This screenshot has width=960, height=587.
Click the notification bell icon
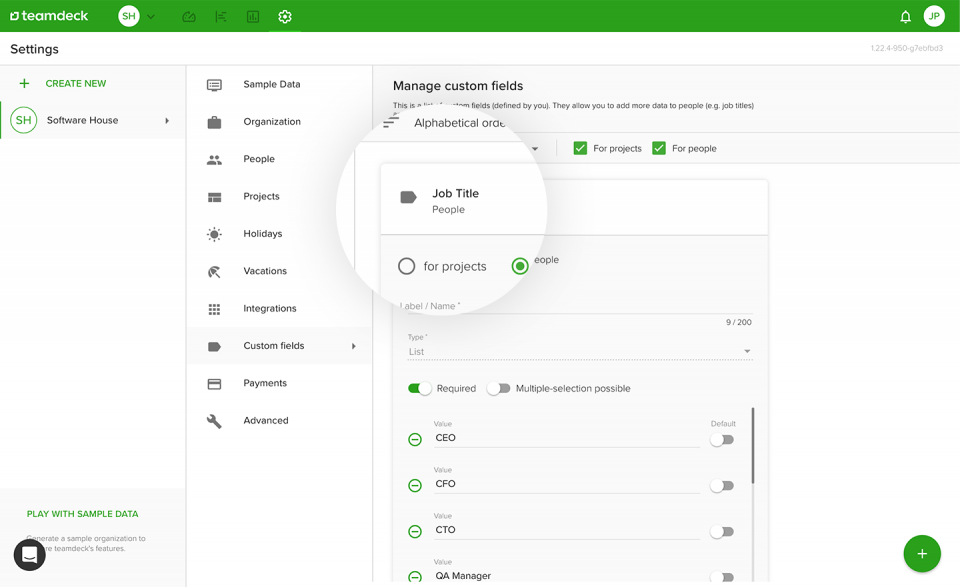905,16
